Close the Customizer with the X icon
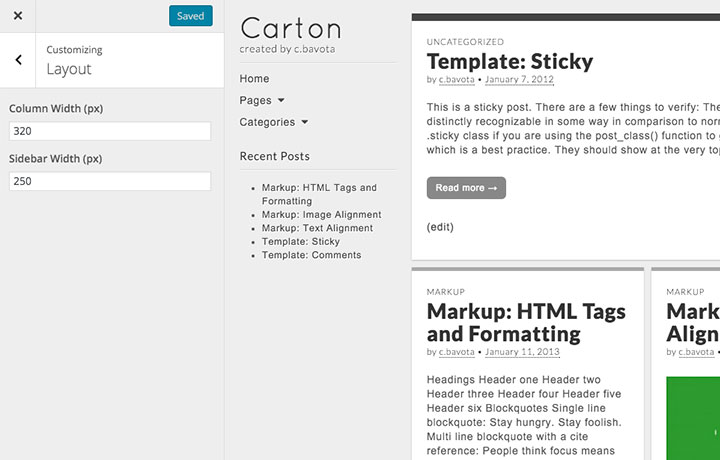 (18, 16)
